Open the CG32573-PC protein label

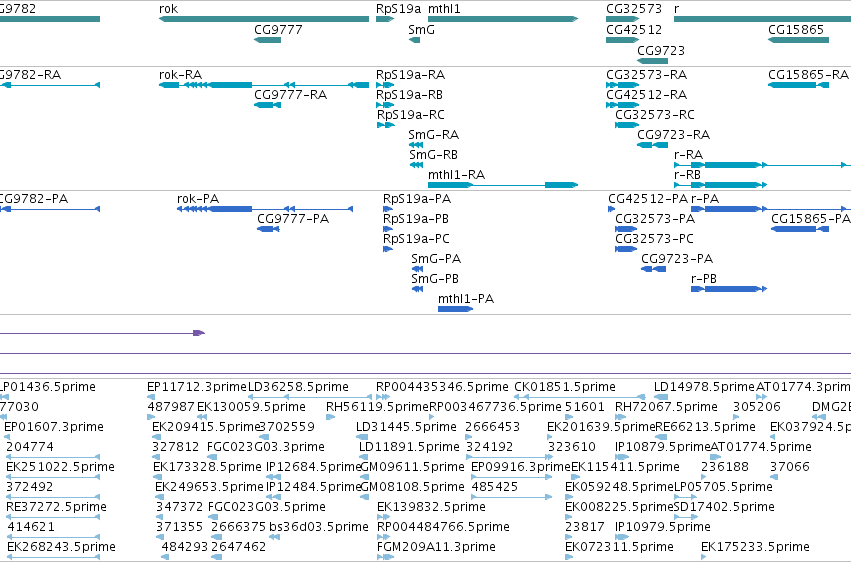tap(654, 239)
